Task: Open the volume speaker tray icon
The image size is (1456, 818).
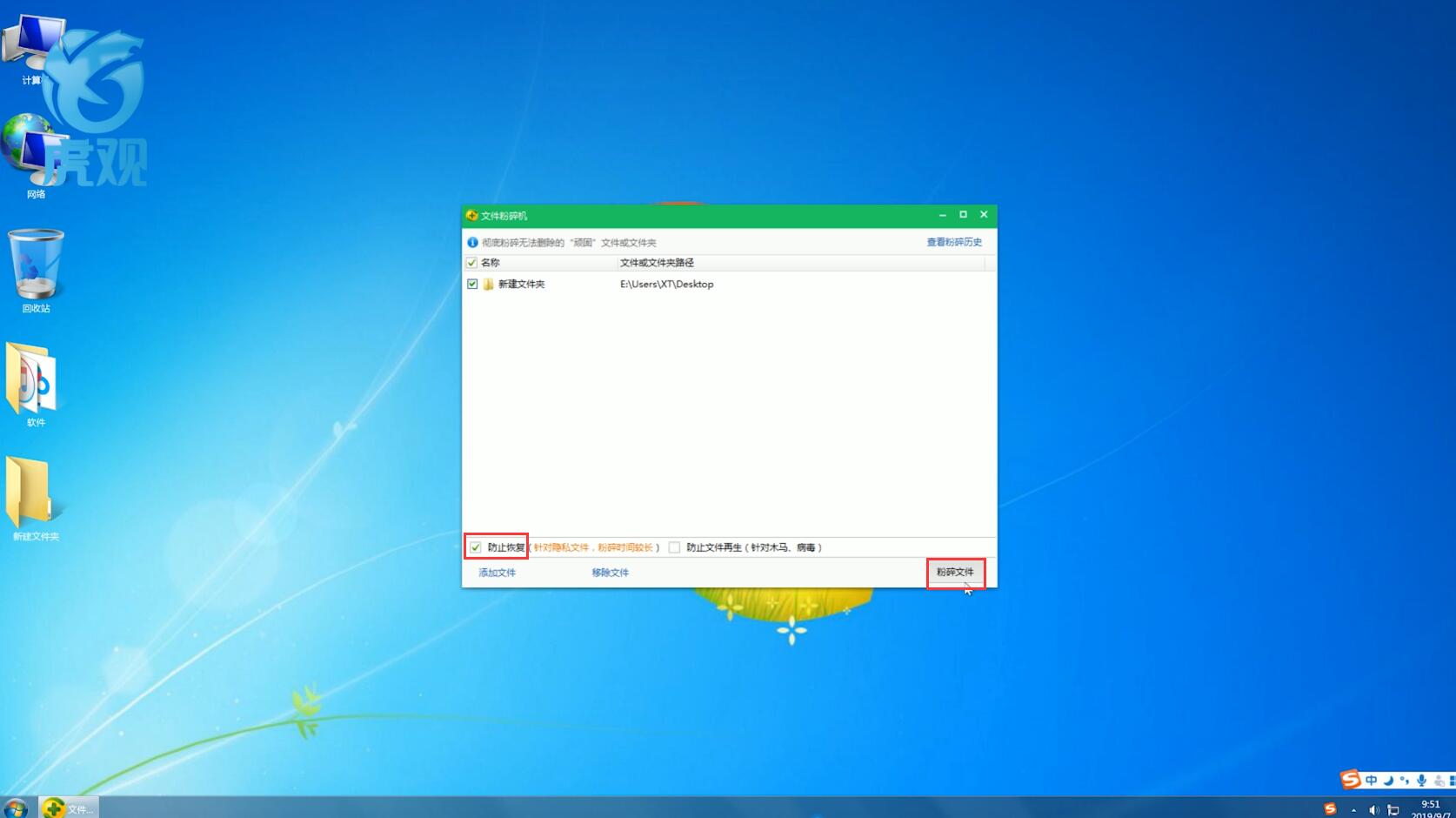Action: coord(1373,810)
